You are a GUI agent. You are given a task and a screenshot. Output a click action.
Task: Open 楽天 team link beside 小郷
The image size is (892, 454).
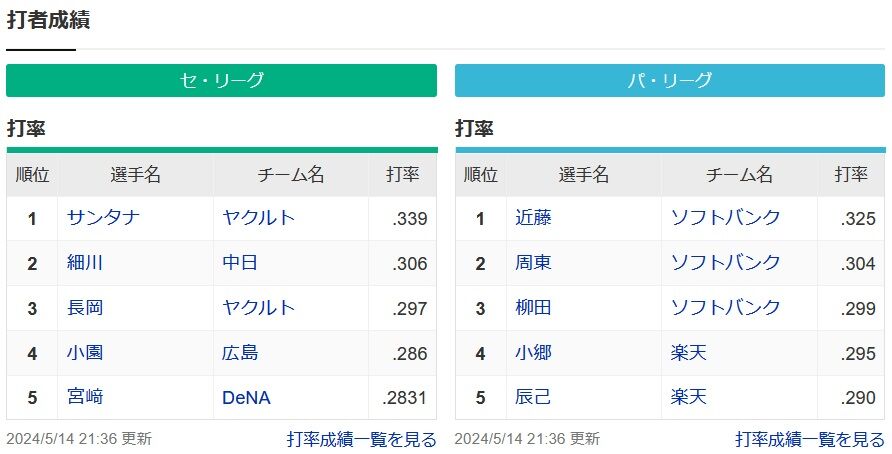click(689, 353)
